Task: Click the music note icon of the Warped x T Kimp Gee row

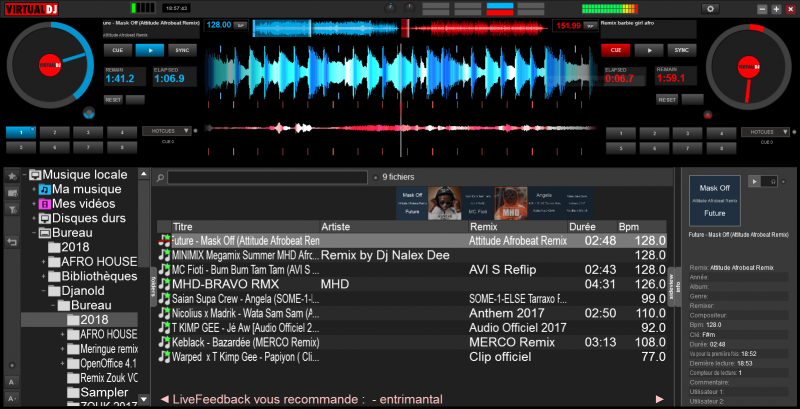Action: pyautogui.click(x=164, y=356)
